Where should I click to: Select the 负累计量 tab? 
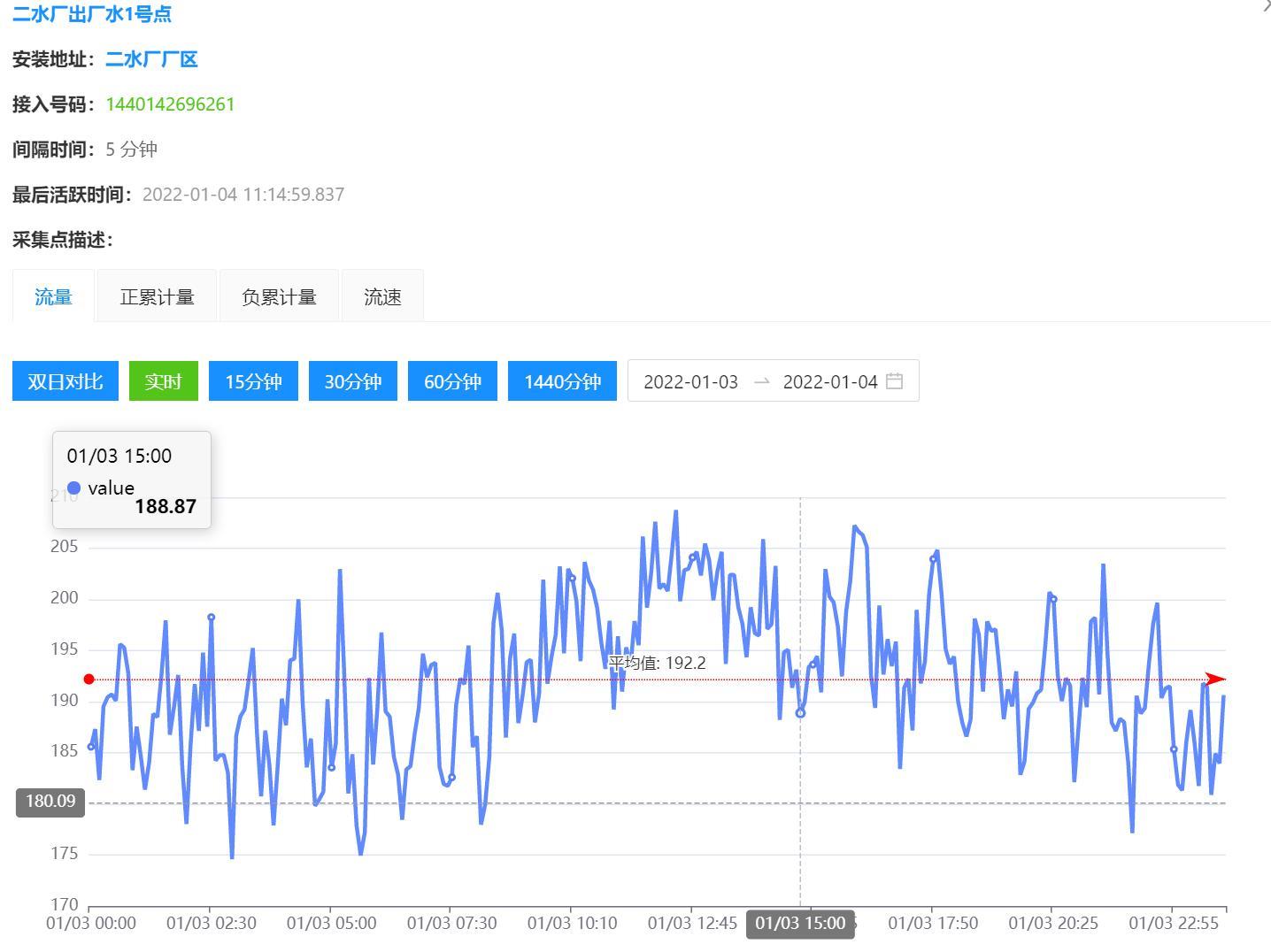tap(279, 297)
